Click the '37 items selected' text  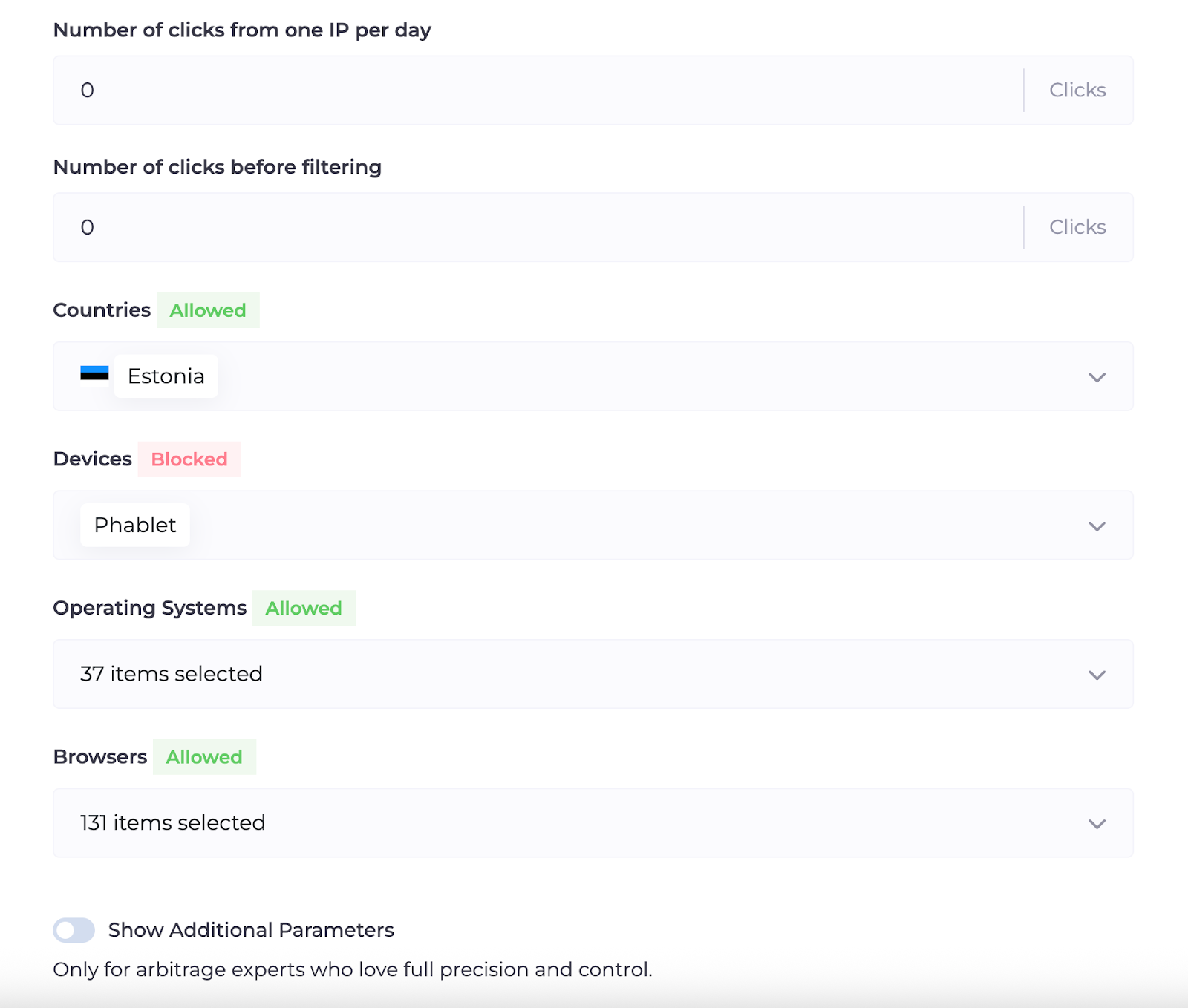click(x=172, y=674)
